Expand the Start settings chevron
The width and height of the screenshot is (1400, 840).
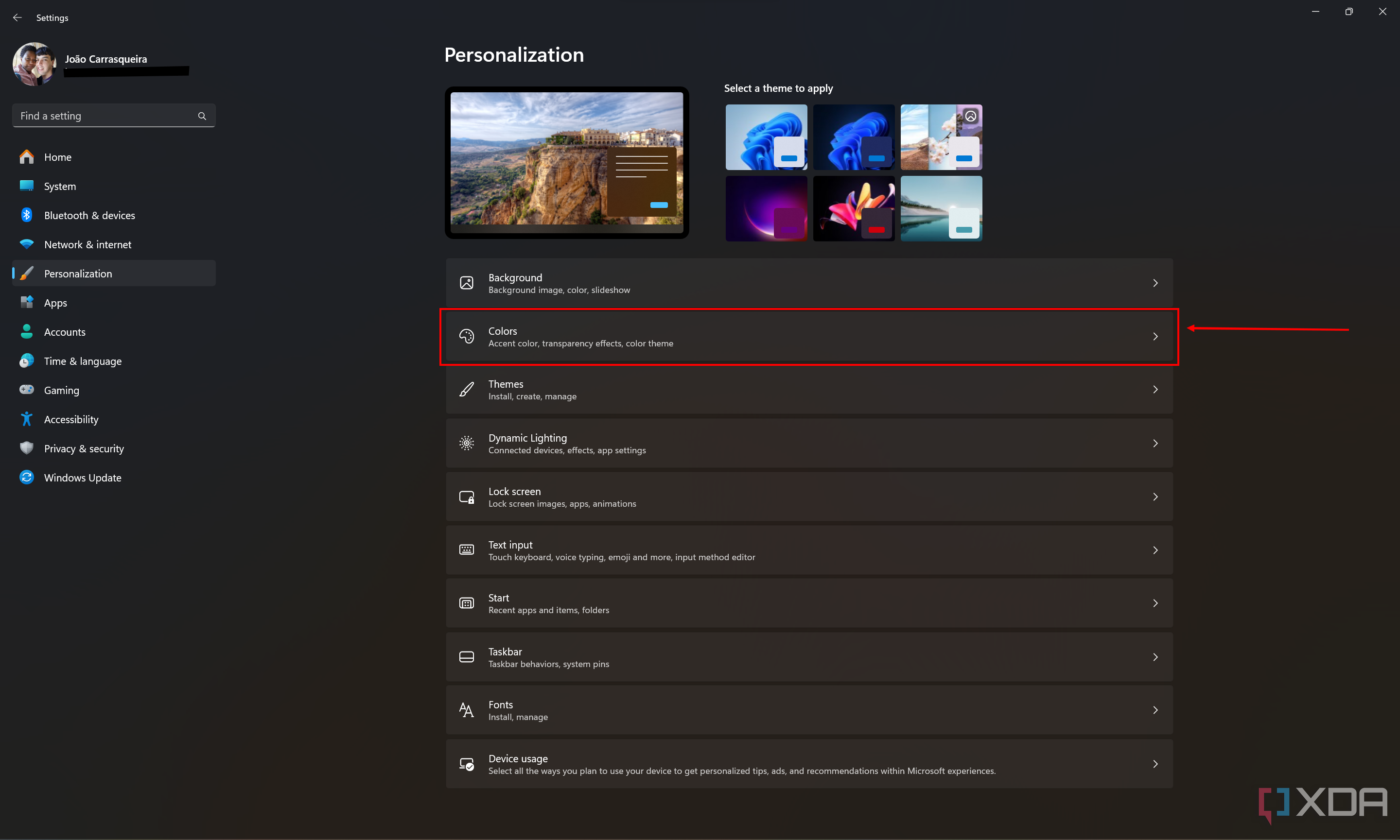tap(1155, 603)
